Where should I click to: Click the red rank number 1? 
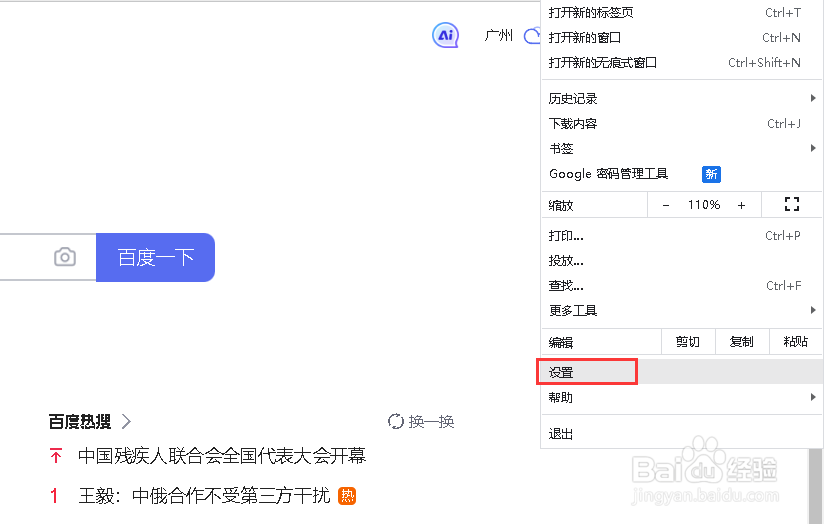[x=54, y=496]
